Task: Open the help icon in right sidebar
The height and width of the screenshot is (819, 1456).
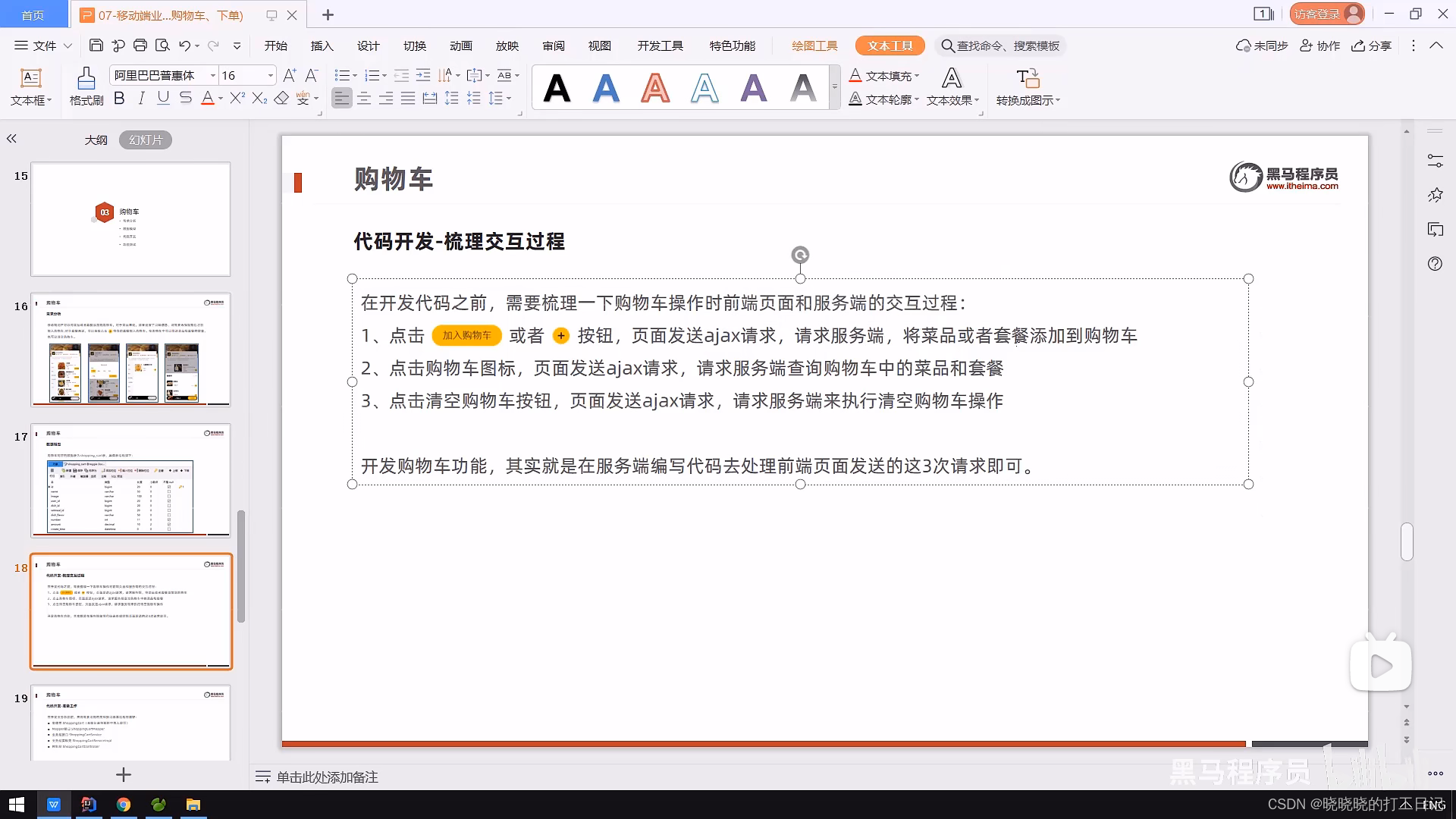Action: (1435, 263)
